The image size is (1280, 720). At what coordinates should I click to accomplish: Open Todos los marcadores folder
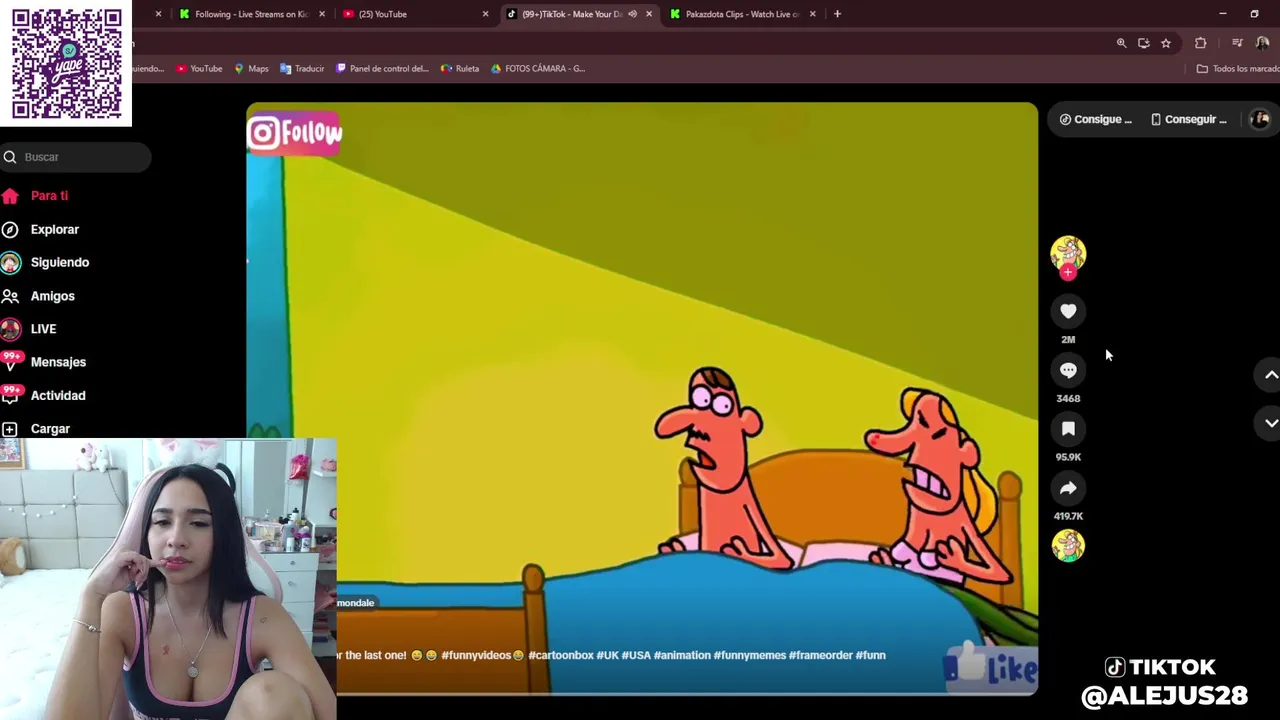click(x=1238, y=68)
